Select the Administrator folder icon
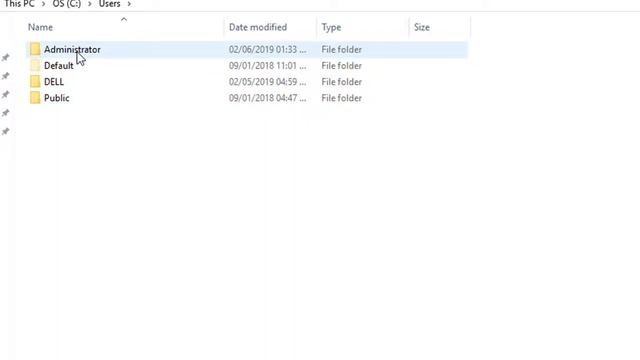The height and width of the screenshot is (360, 640). click(35, 49)
